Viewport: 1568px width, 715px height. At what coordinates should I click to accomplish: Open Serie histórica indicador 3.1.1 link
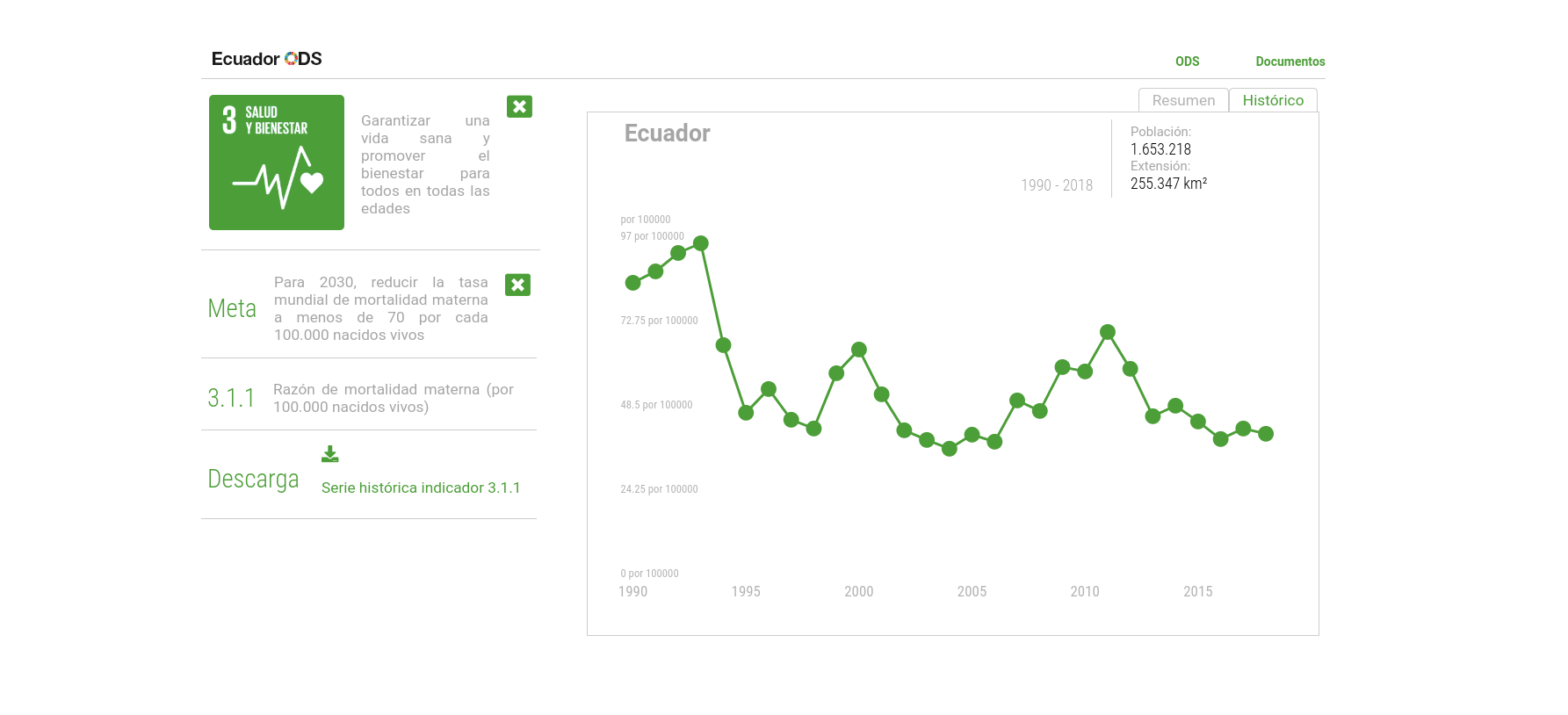point(421,487)
